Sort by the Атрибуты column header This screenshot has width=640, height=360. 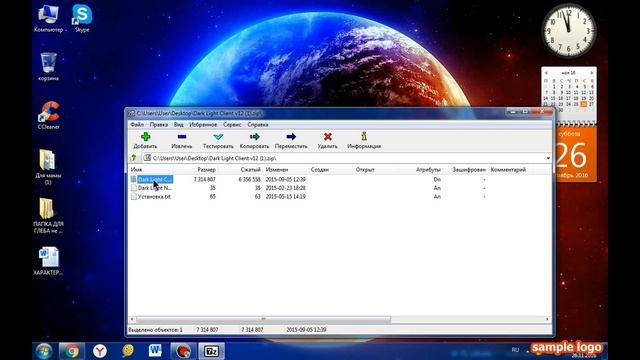point(428,169)
